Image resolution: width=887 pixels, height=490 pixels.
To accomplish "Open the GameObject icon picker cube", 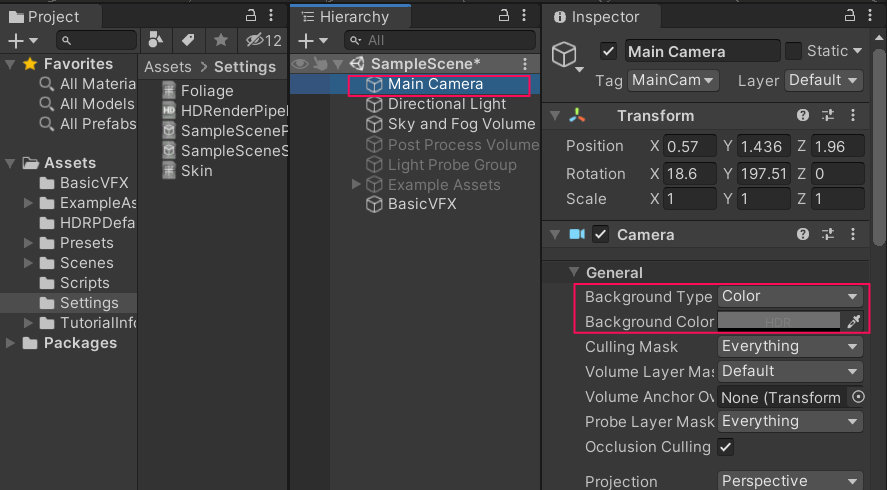I will click(567, 57).
